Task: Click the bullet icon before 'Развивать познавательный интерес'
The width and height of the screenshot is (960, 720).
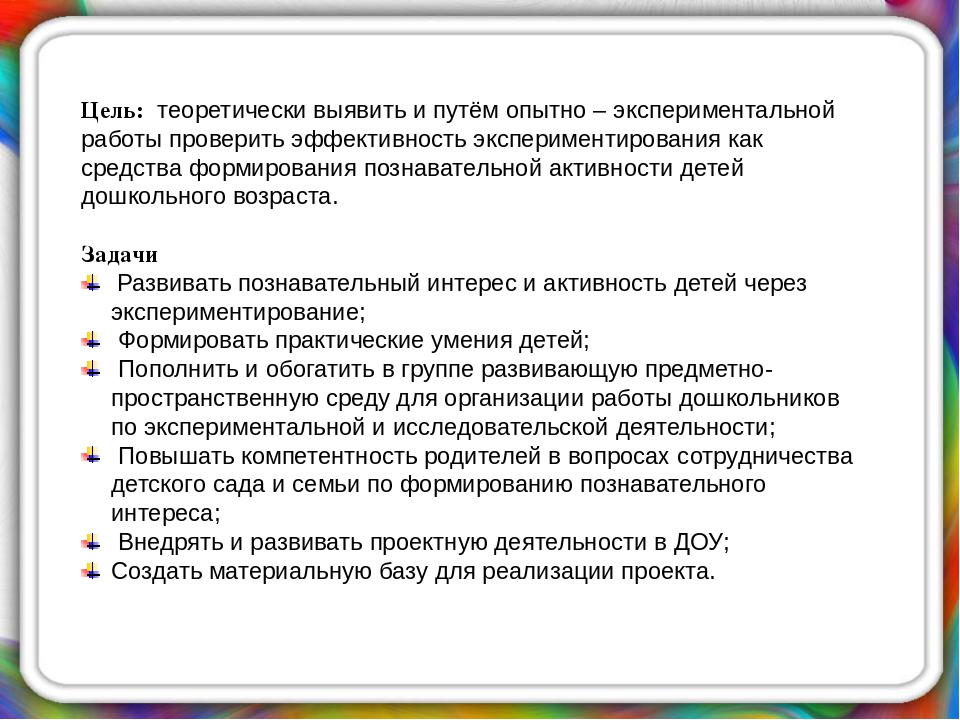Action: point(91,283)
